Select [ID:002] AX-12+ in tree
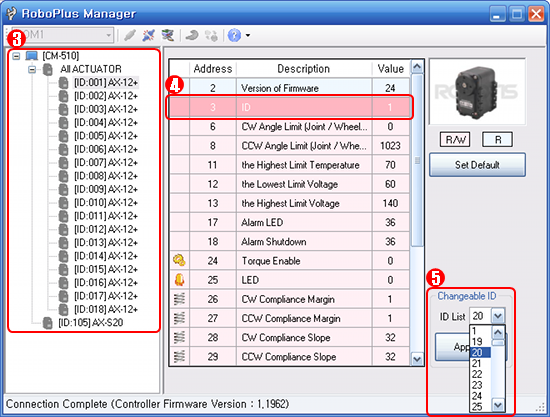The height and width of the screenshot is (417, 550). click(106, 96)
